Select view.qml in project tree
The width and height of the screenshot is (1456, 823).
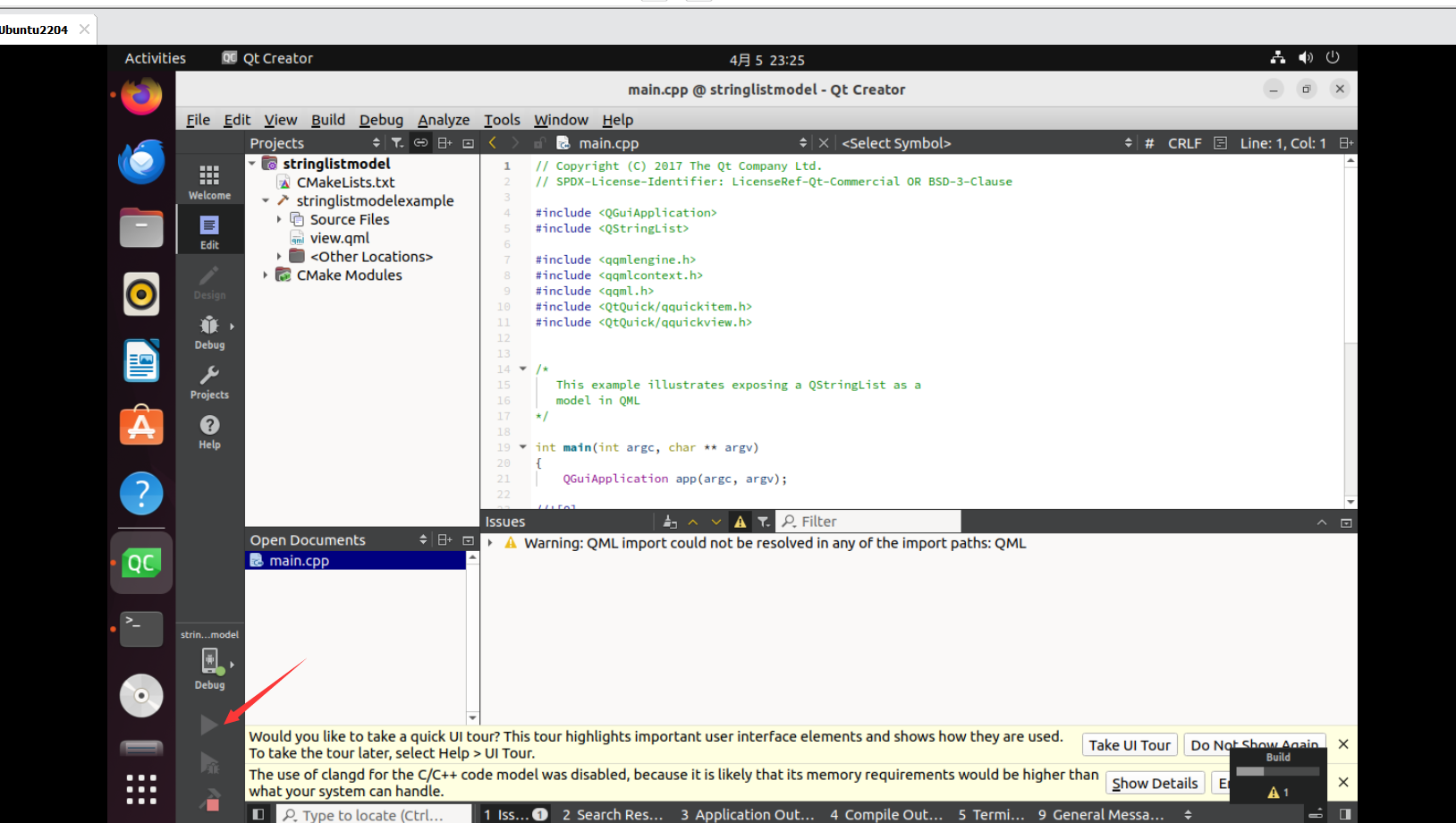coord(339,238)
